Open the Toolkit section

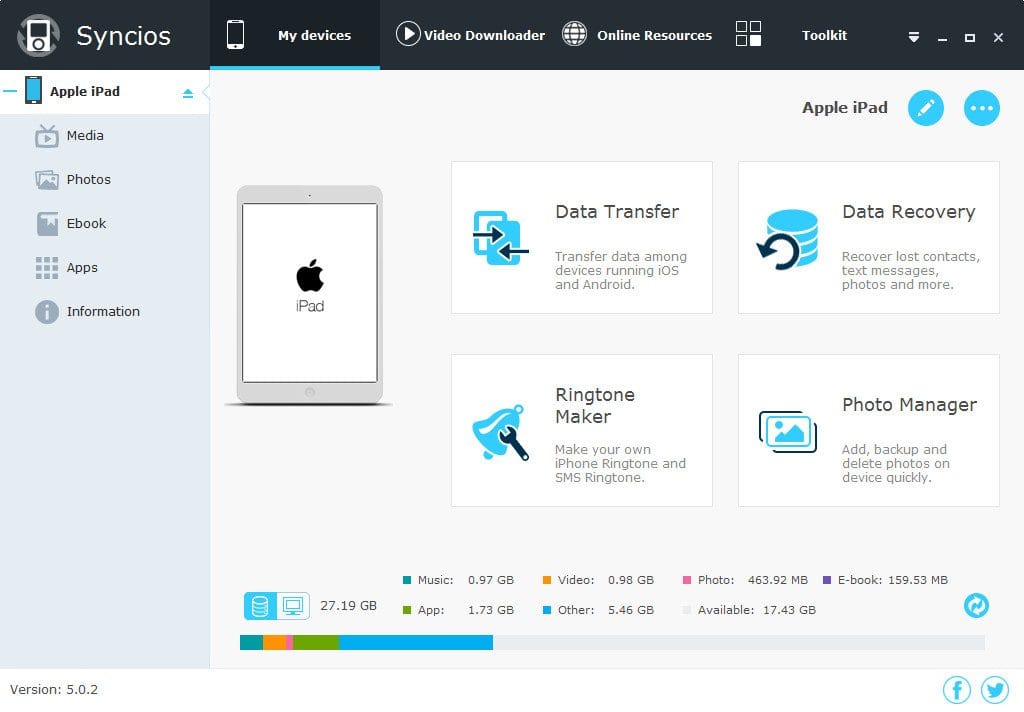pos(824,35)
